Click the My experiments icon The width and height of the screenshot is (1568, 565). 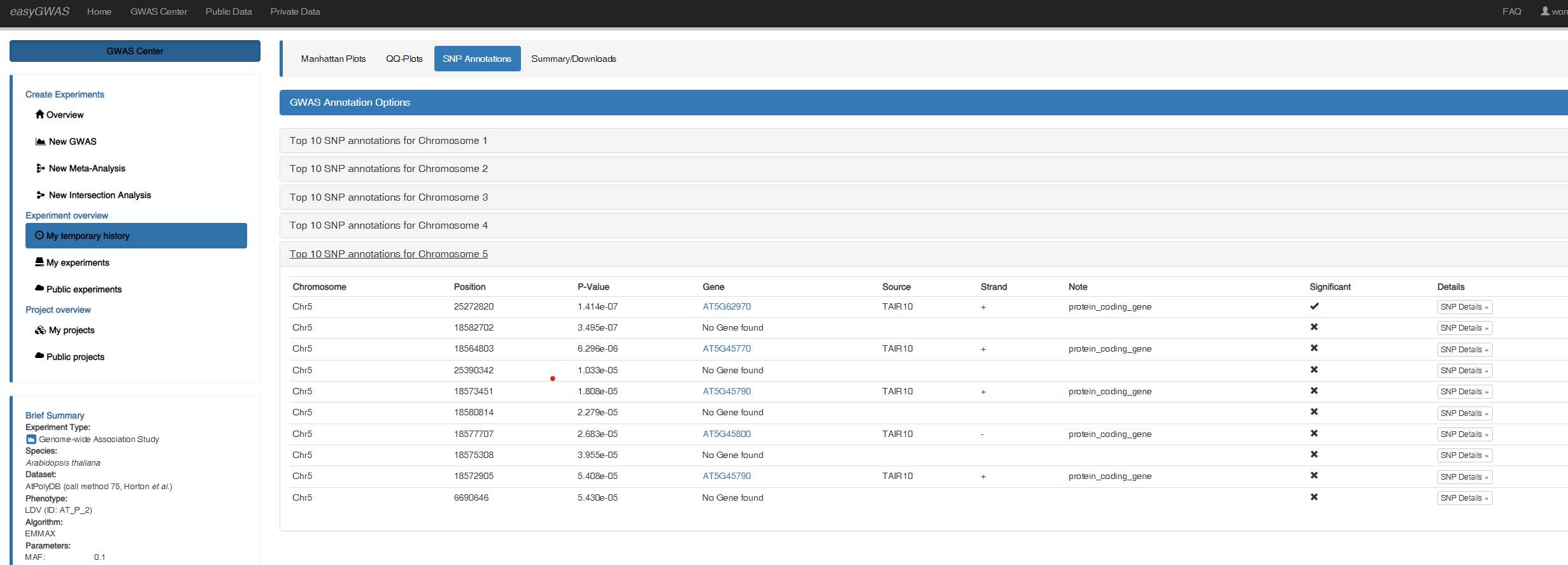(39, 262)
